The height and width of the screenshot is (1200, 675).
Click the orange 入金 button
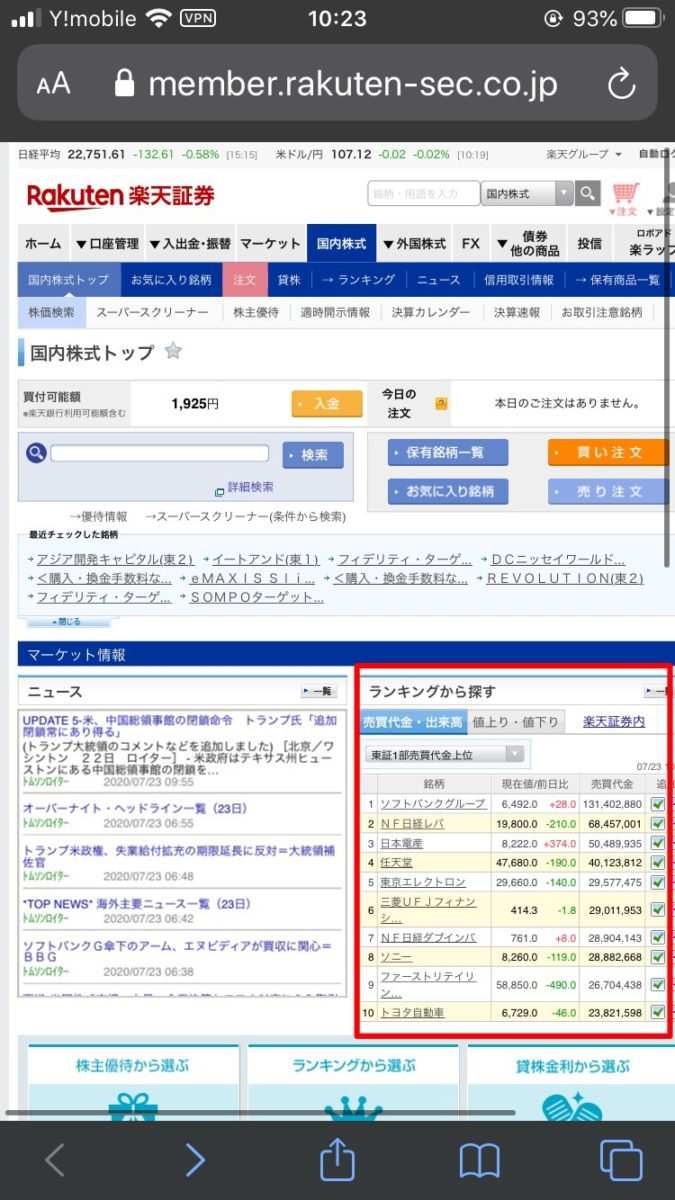coord(327,404)
